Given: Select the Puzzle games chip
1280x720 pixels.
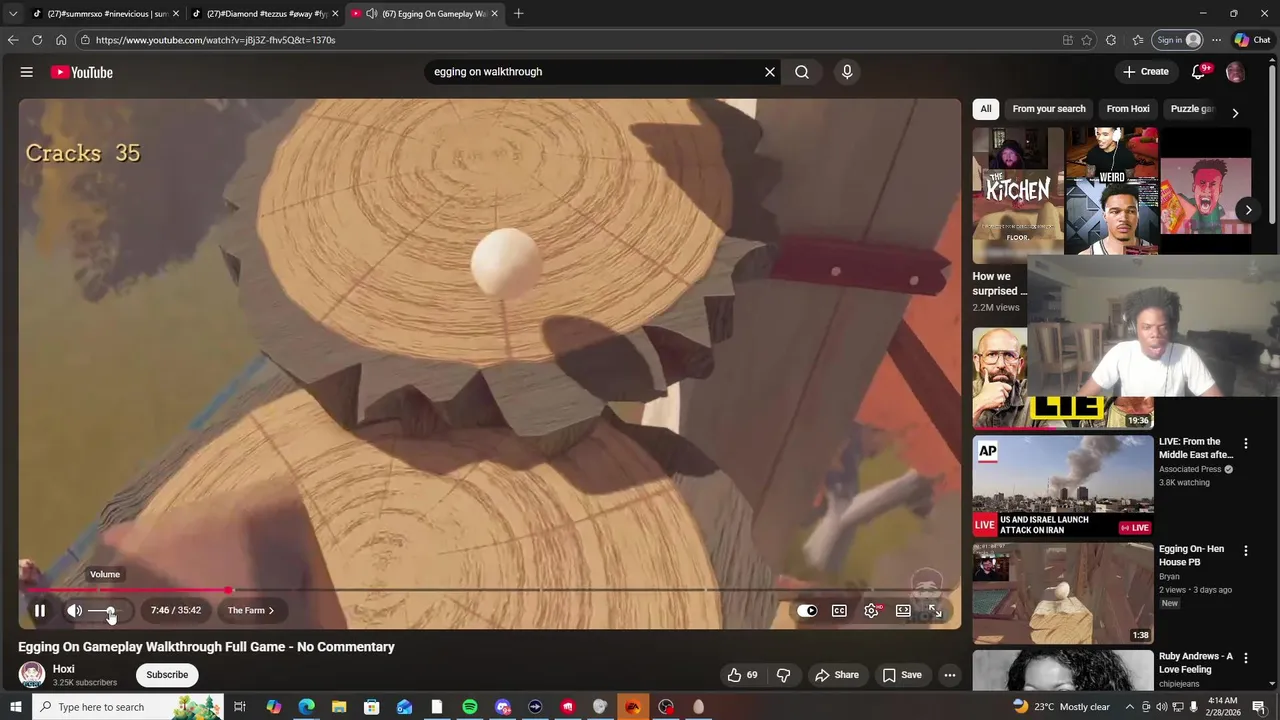Looking at the screenshot, I should coord(1192,109).
